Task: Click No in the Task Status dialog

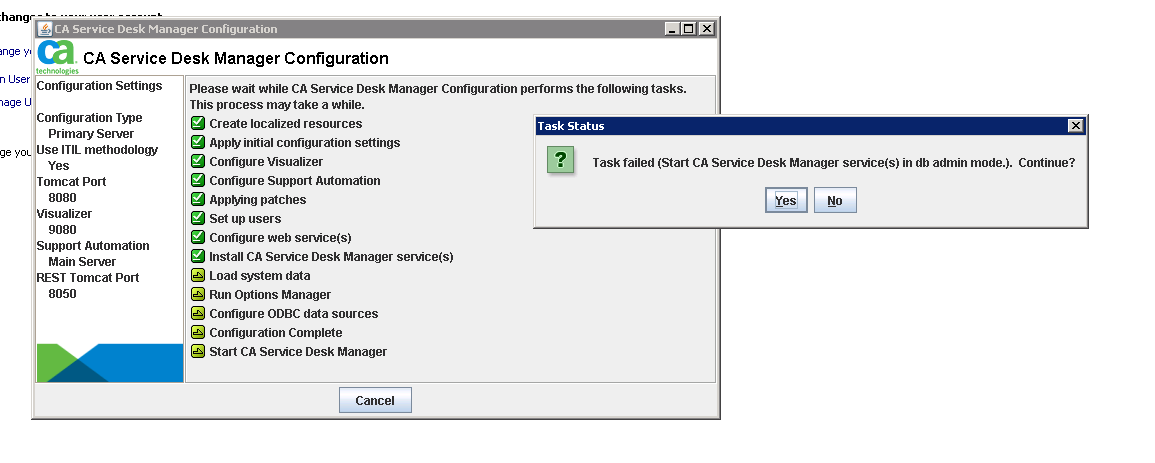Action: click(x=835, y=200)
